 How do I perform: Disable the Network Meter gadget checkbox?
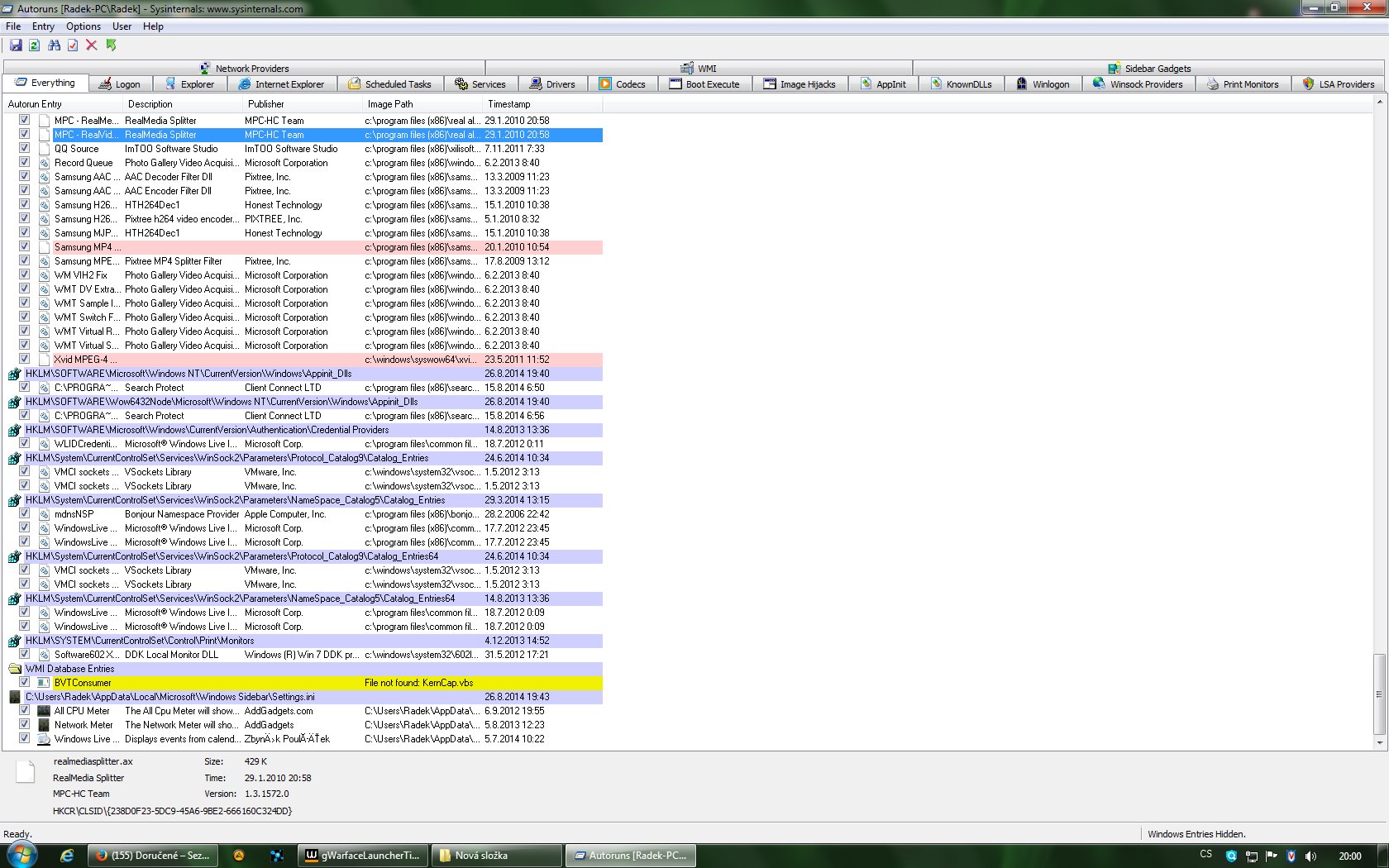tap(25, 725)
